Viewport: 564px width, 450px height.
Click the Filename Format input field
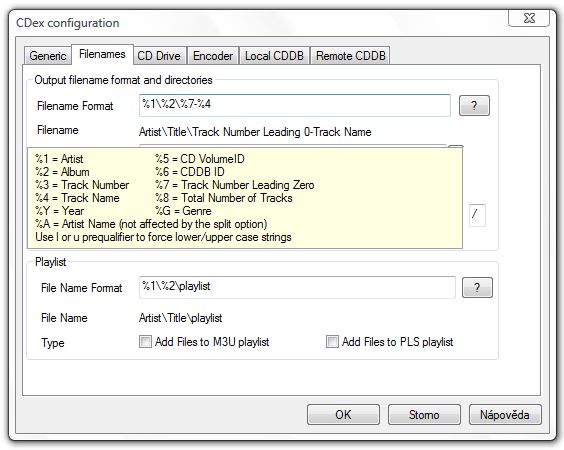(295, 105)
